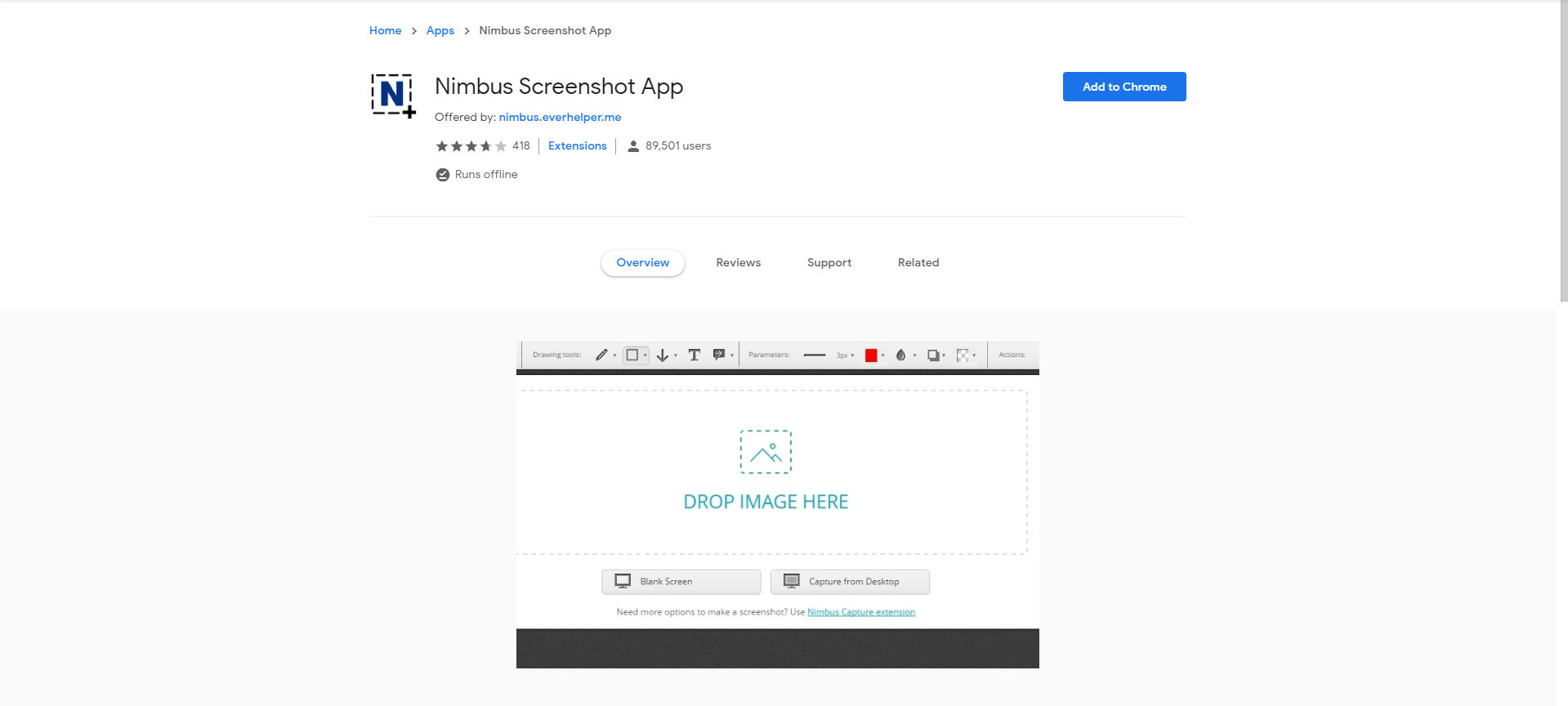
Task: Click the page vertical scrollbar
Action: 1563,151
